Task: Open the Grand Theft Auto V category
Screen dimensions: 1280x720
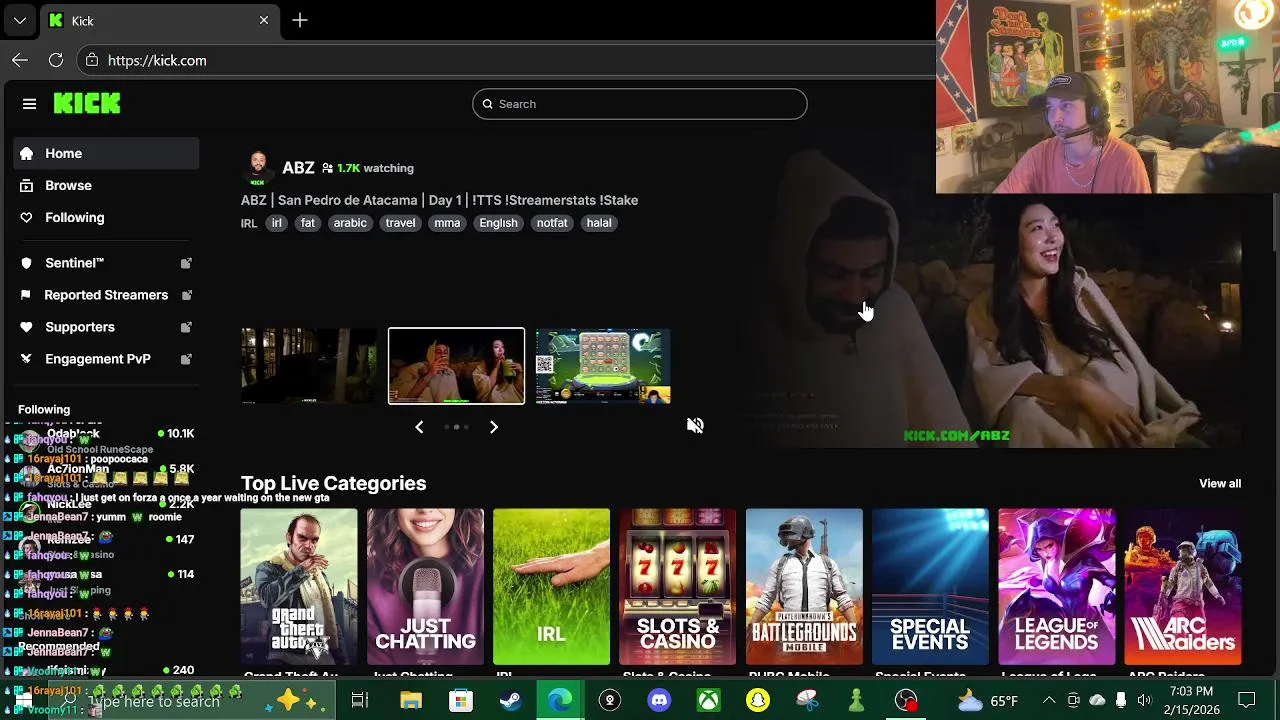Action: [x=298, y=587]
